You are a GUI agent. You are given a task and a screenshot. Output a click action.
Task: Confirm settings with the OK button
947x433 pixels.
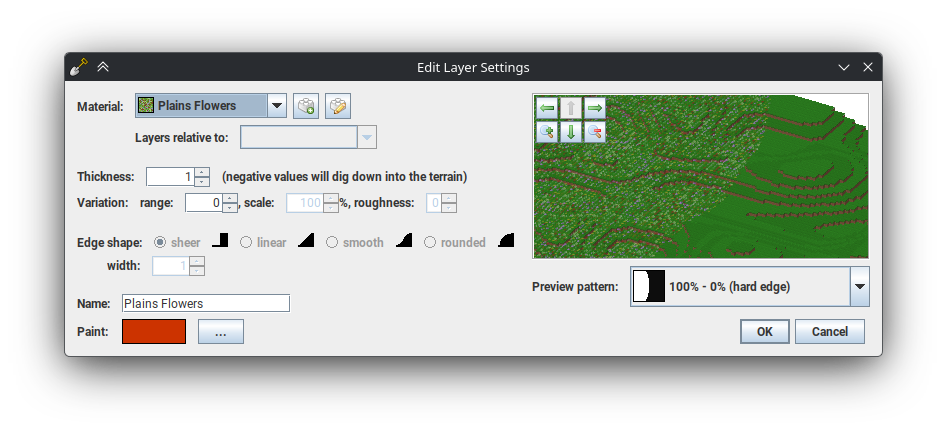[x=765, y=331]
